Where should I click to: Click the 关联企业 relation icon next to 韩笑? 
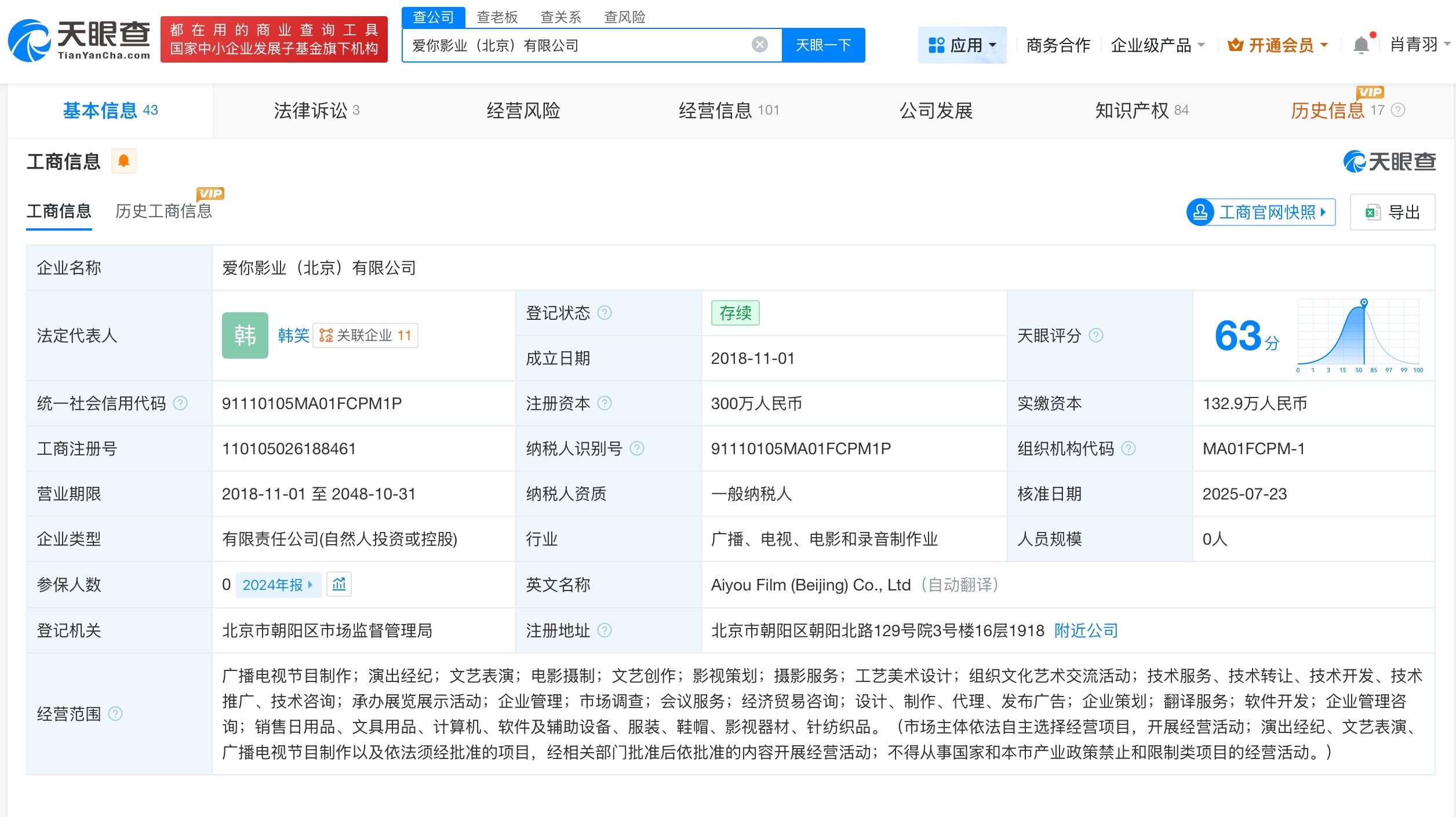pos(325,335)
